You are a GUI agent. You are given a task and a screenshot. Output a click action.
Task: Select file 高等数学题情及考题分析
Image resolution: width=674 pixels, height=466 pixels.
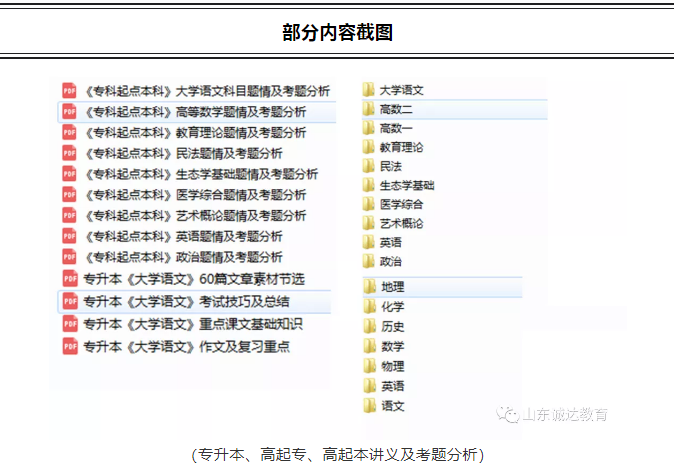click(197, 112)
